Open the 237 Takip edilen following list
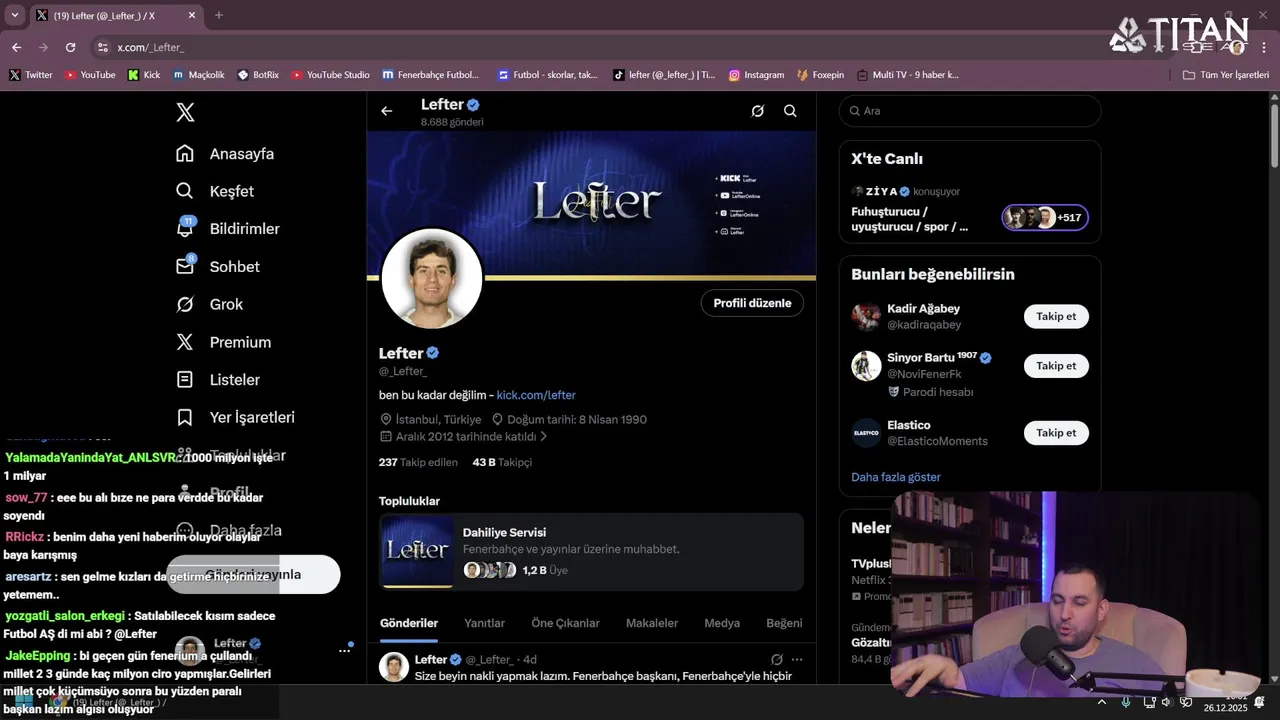Image resolution: width=1280 pixels, height=720 pixels. pos(418,462)
